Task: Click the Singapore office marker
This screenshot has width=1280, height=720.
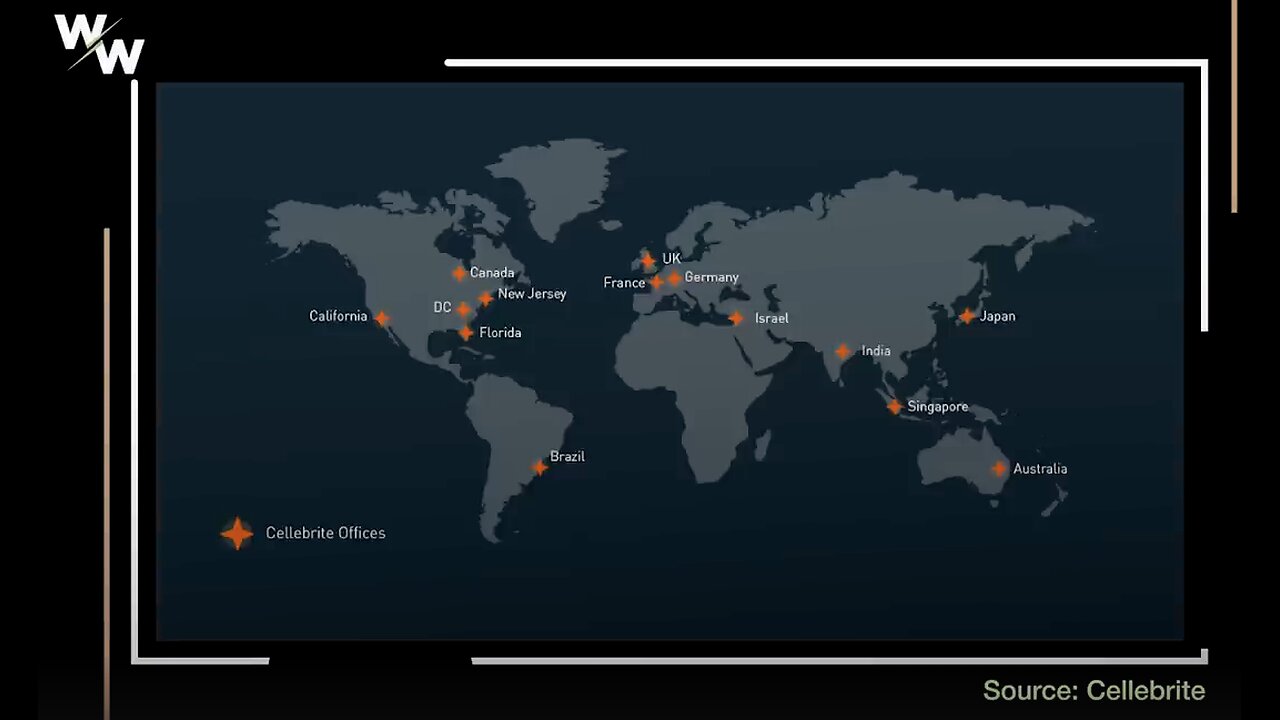Action: click(894, 407)
